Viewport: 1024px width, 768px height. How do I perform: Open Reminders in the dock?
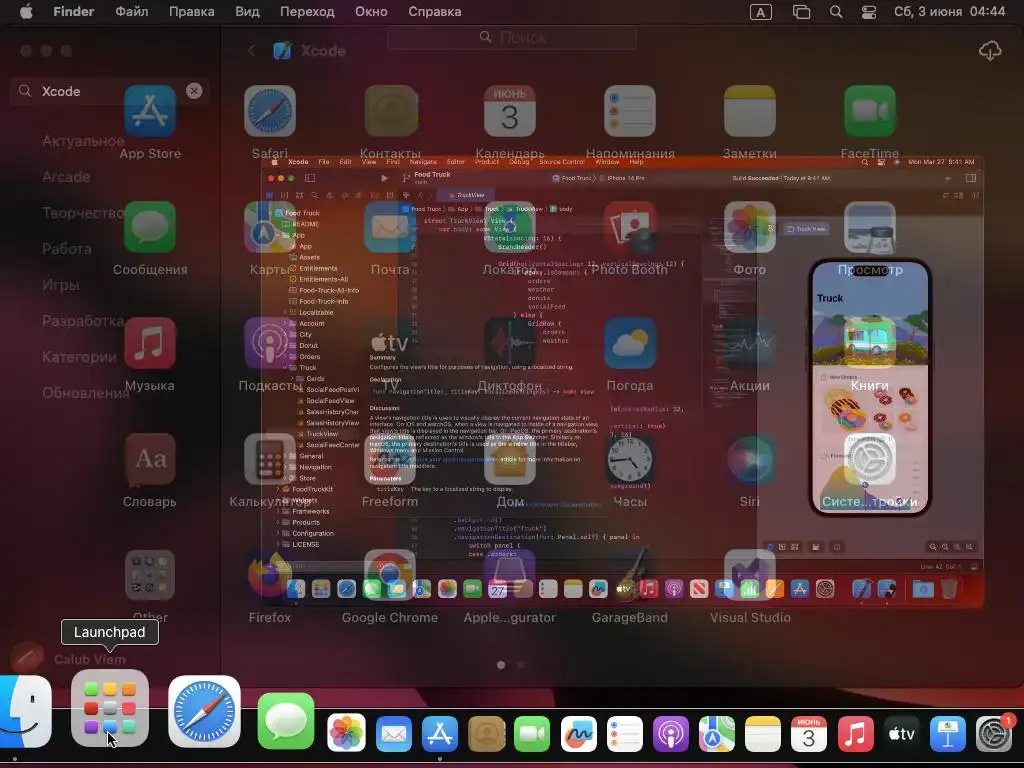[x=625, y=733]
